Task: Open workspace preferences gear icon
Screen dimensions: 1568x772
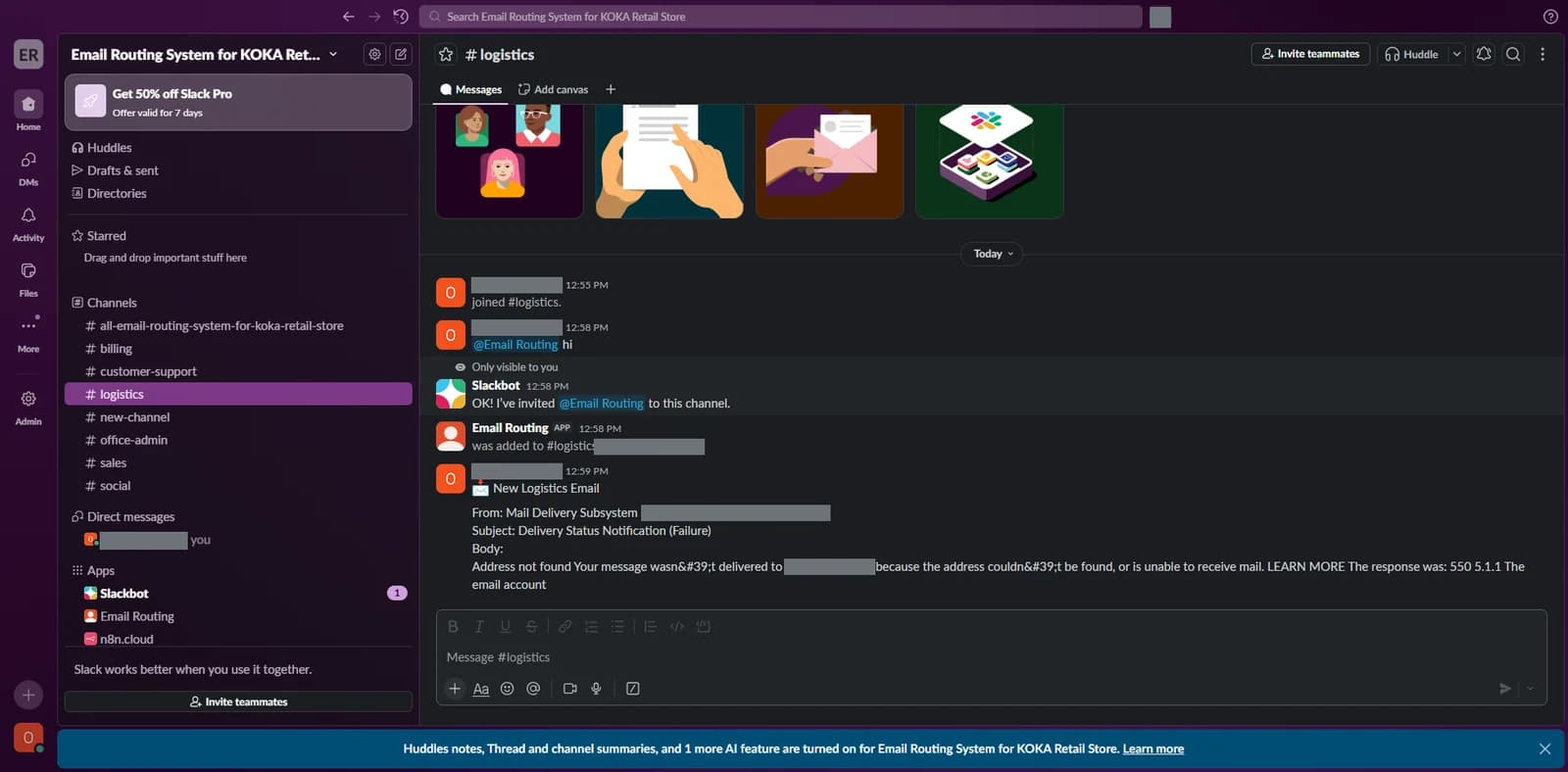Action: 374,54
